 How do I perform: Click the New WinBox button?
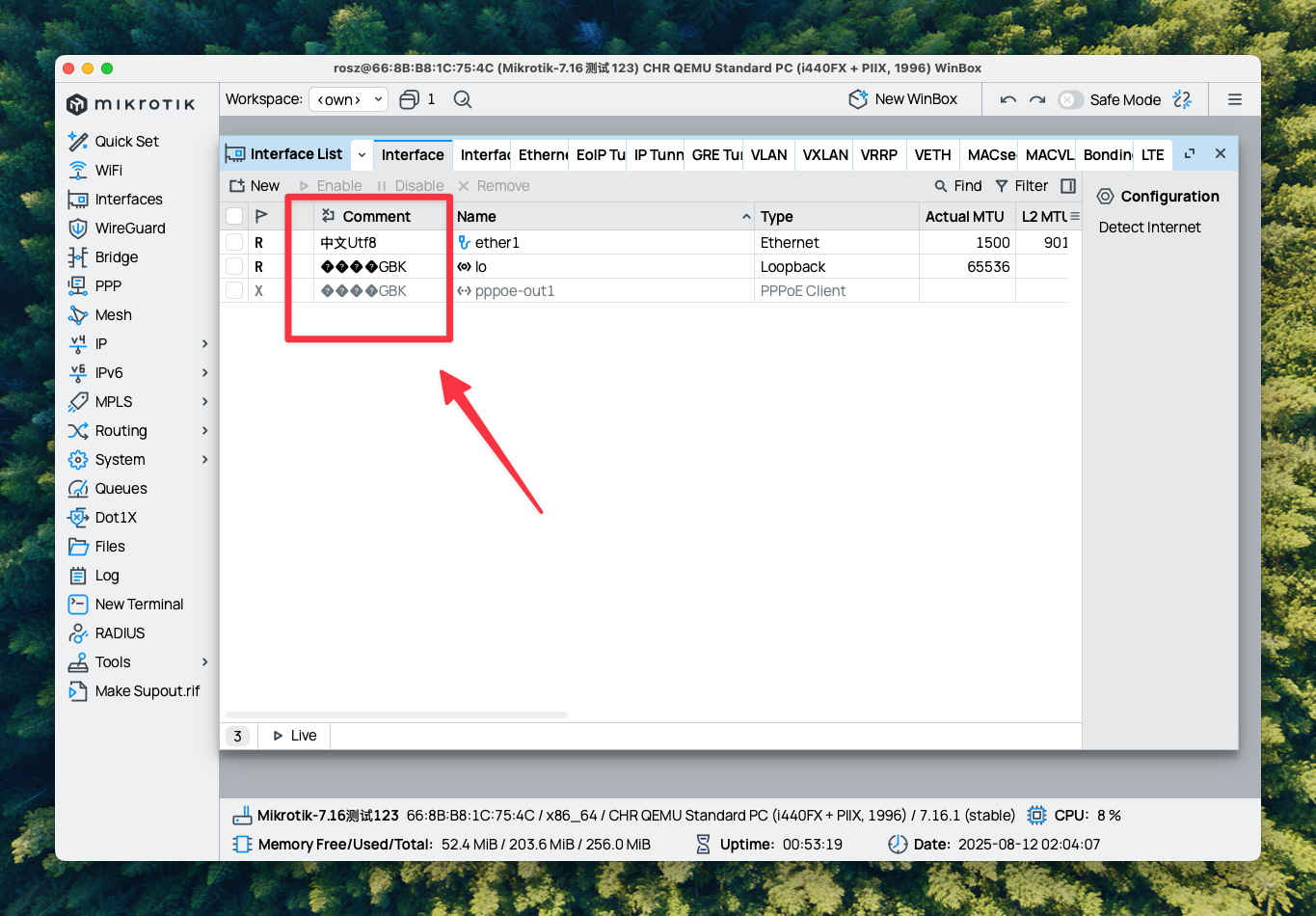903,99
